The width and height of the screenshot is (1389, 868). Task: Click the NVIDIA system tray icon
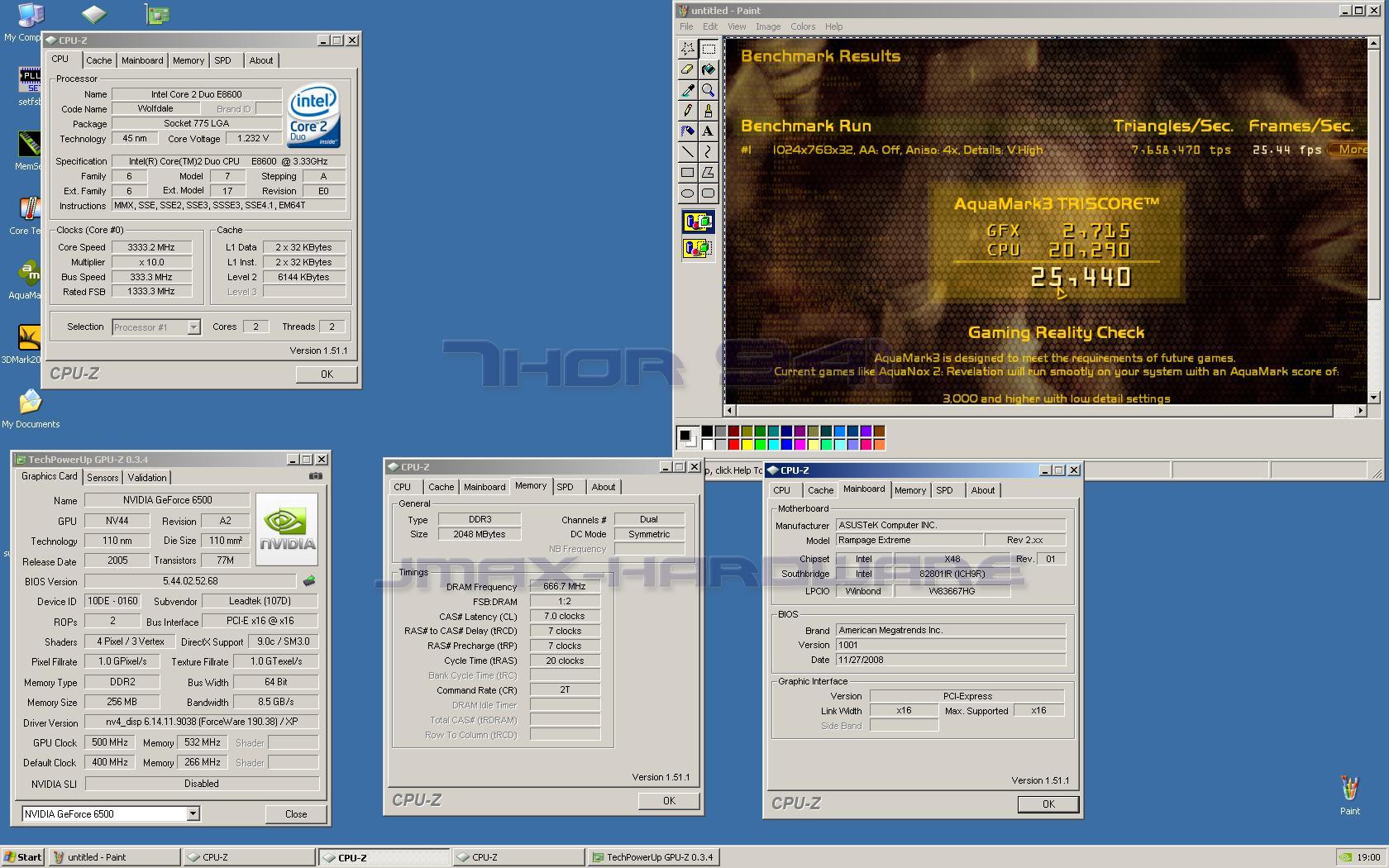1345,857
